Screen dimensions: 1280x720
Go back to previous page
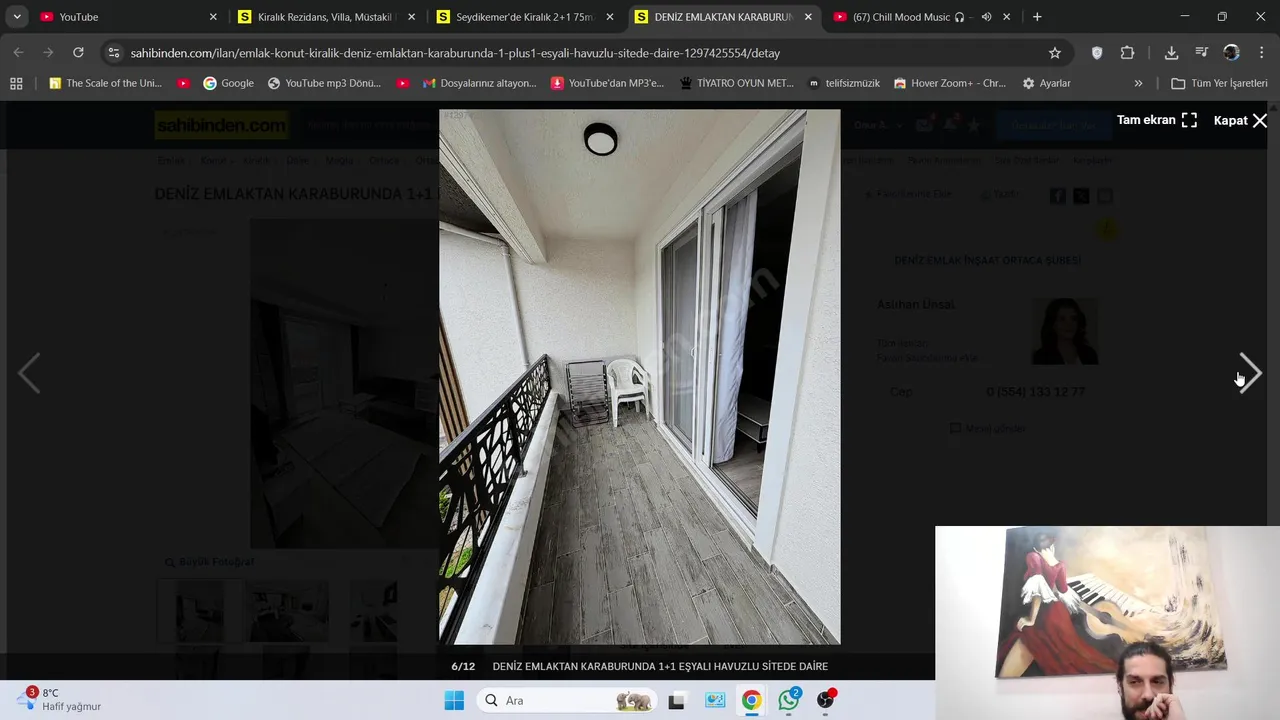[x=18, y=53]
